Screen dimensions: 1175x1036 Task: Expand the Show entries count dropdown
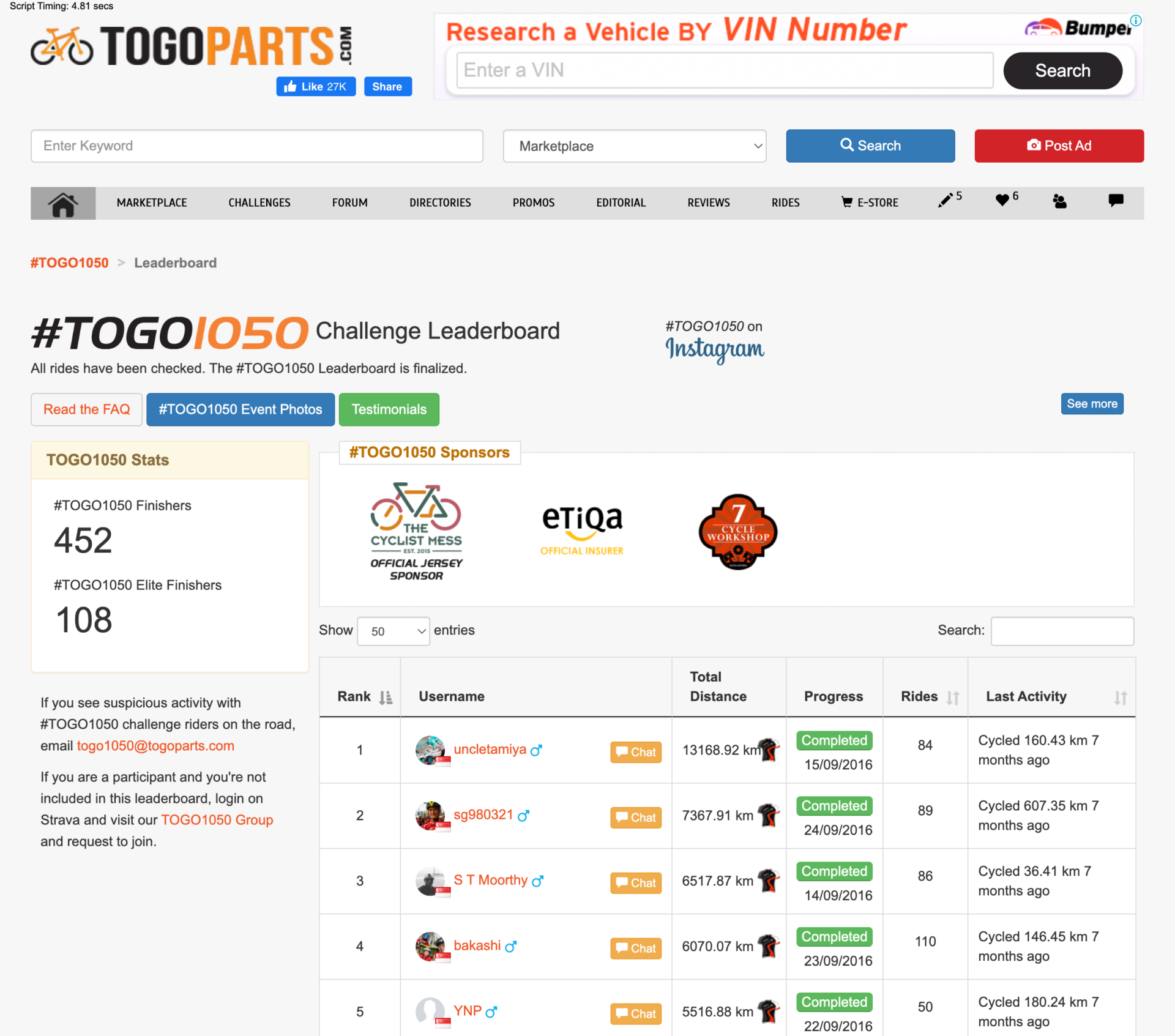pyautogui.click(x=392, y=629)
